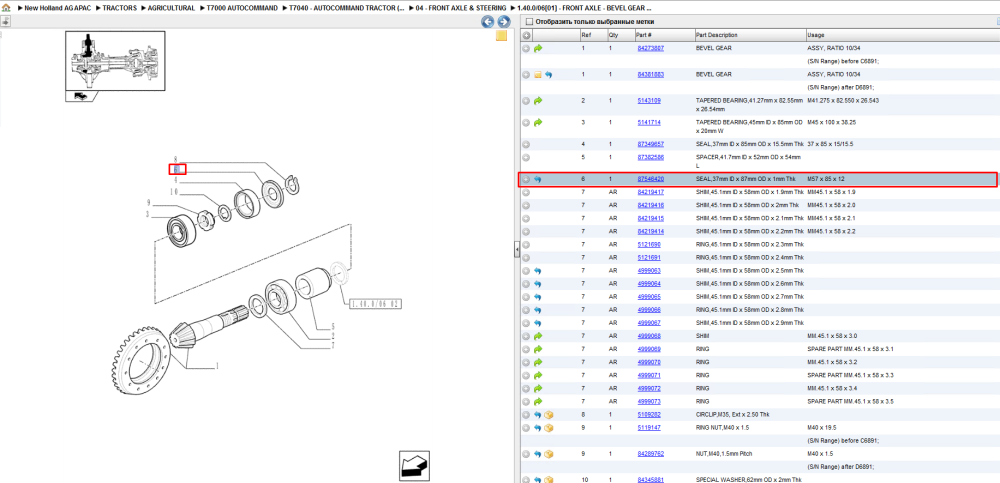Open part number link 84345881

click(651, 480)
